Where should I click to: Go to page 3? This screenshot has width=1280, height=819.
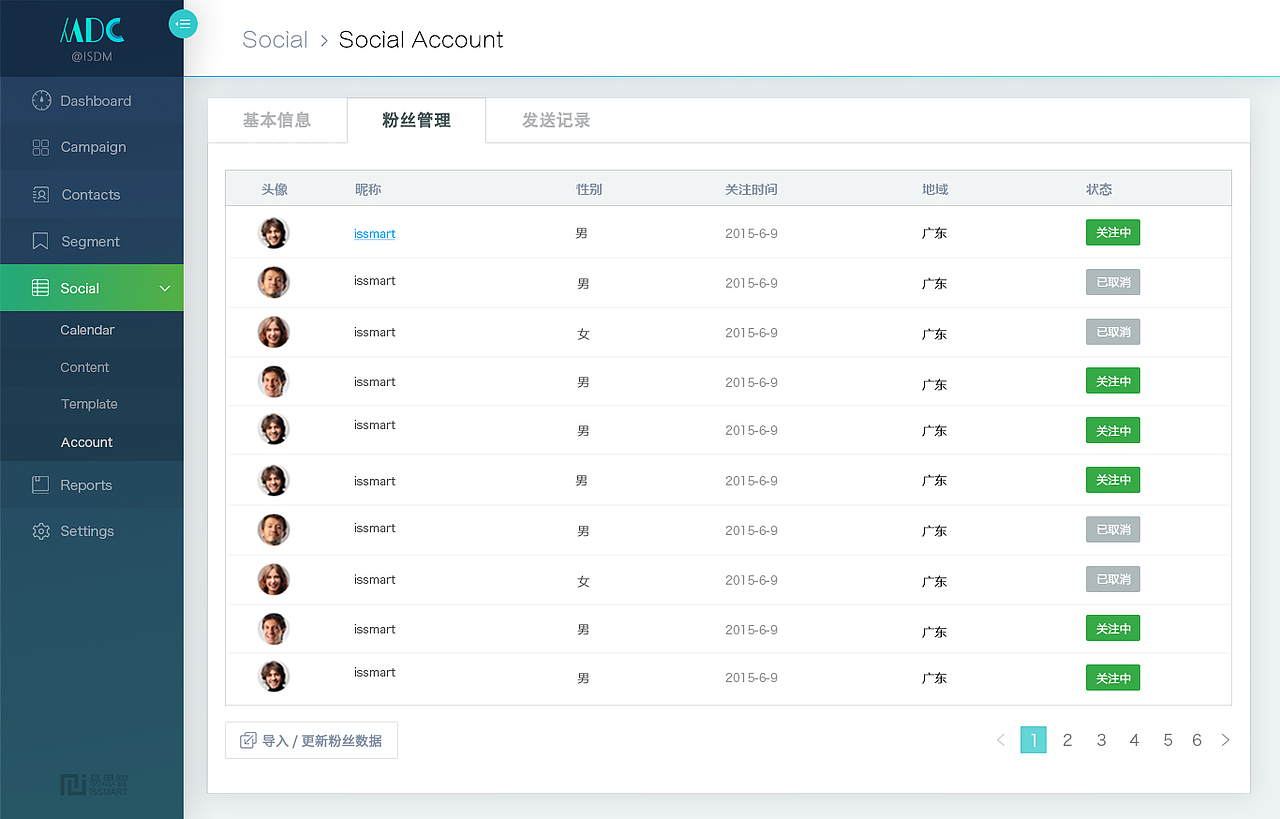[x=1101, y=740]
